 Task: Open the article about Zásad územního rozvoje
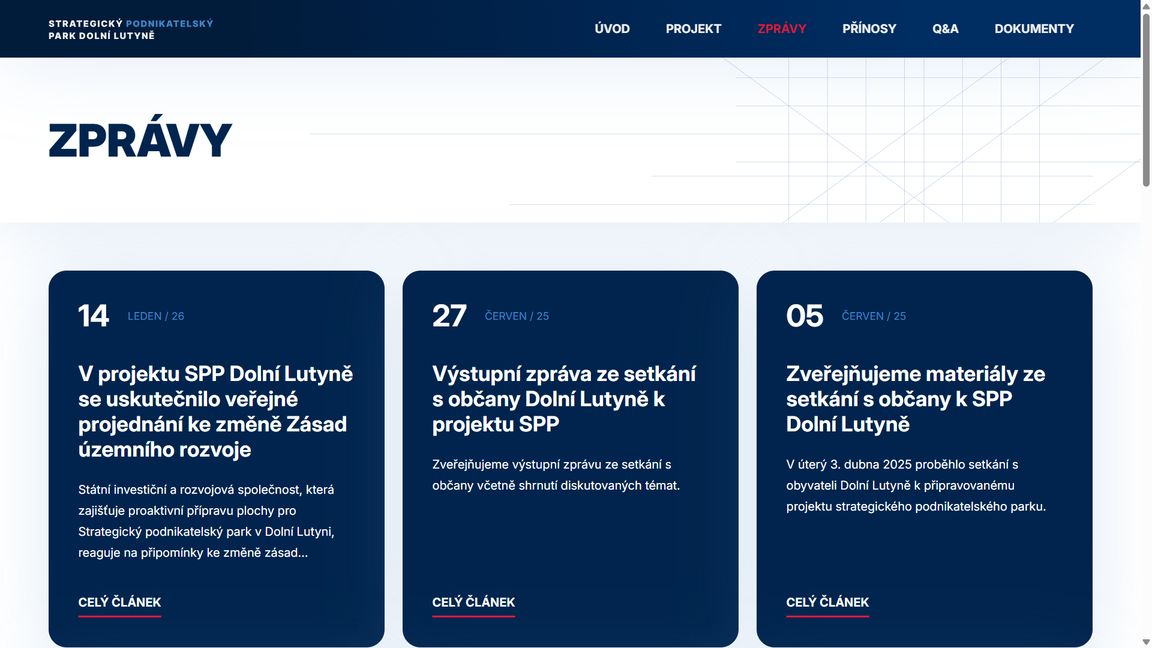(215, 411)
